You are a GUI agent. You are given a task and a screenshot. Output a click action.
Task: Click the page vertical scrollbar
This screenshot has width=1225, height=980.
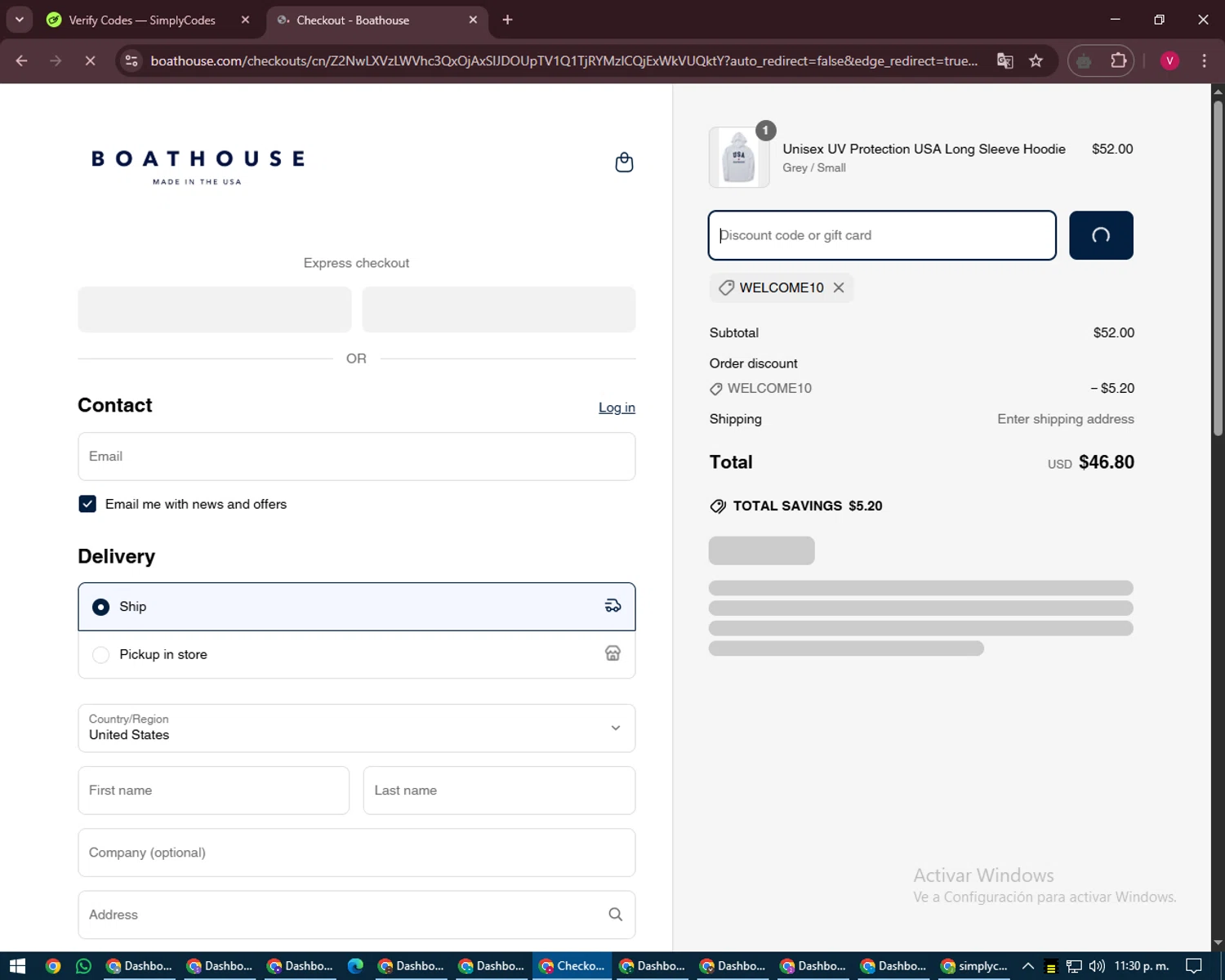[x=1218, y=269]
